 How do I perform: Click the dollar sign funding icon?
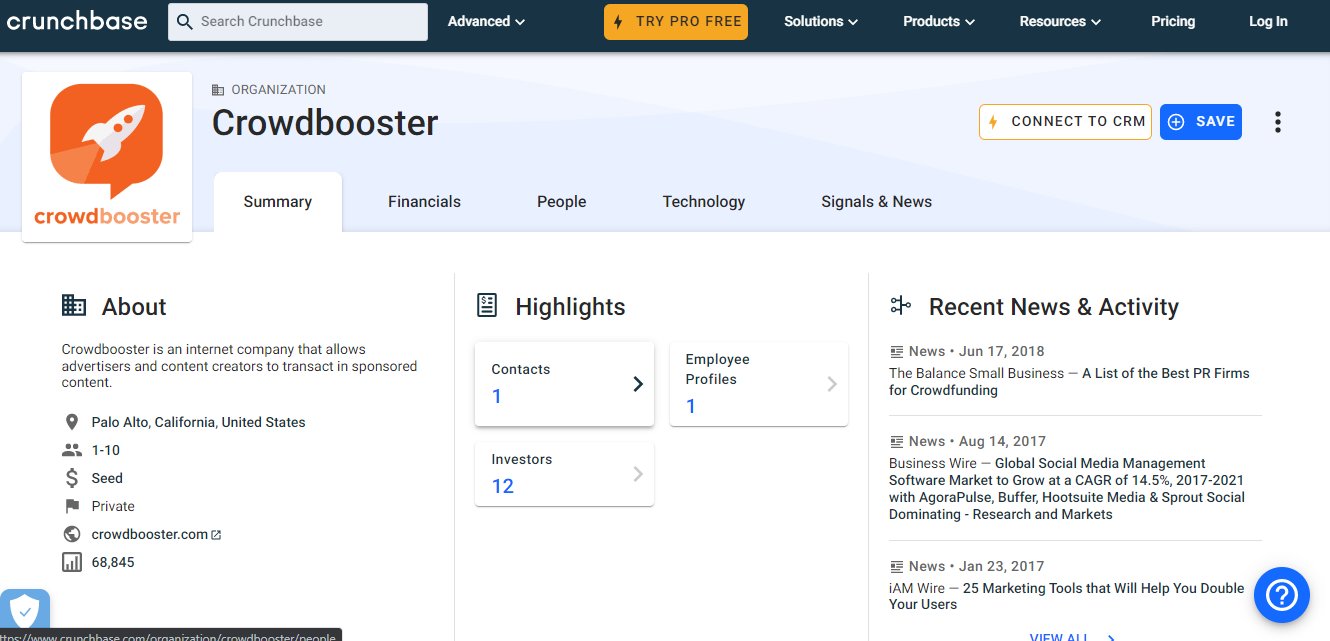pos(72,478)
